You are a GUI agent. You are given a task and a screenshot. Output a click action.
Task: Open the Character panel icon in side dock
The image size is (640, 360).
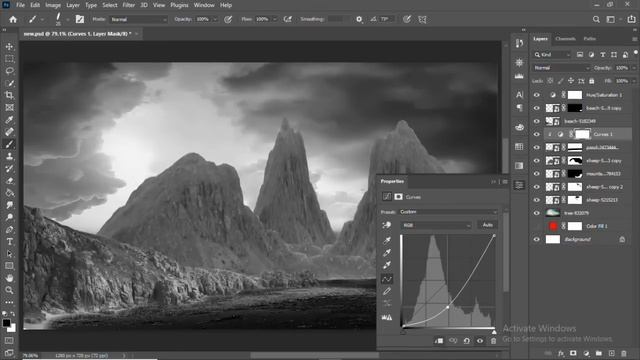coord(519,95)
